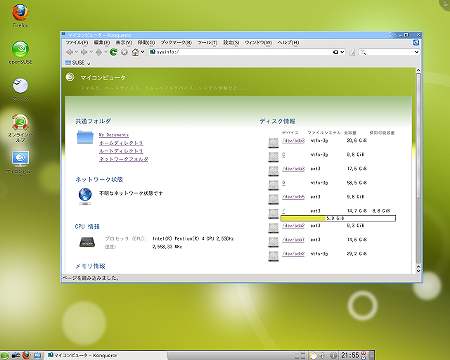This screenshot has height=360, width=450.
Task: Open the green SUSE start menu in taskbar
Action: click(x=5, y=355)
